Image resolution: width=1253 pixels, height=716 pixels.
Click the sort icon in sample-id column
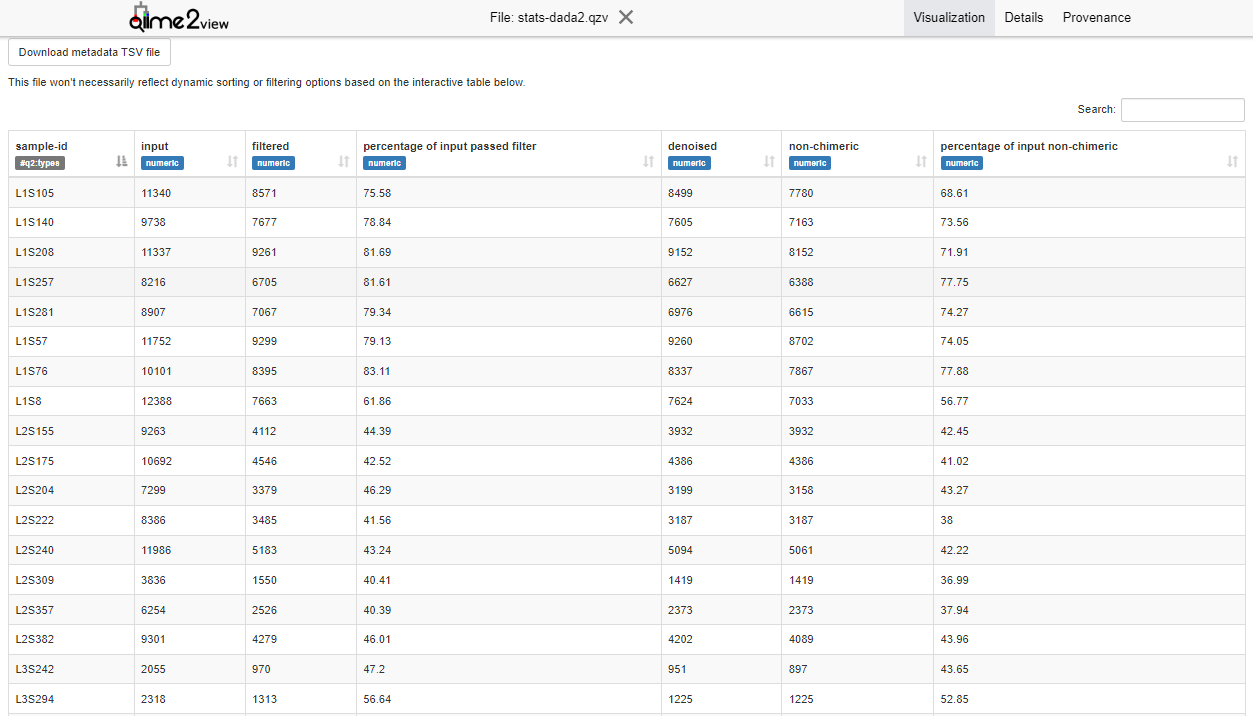(122, 161)
